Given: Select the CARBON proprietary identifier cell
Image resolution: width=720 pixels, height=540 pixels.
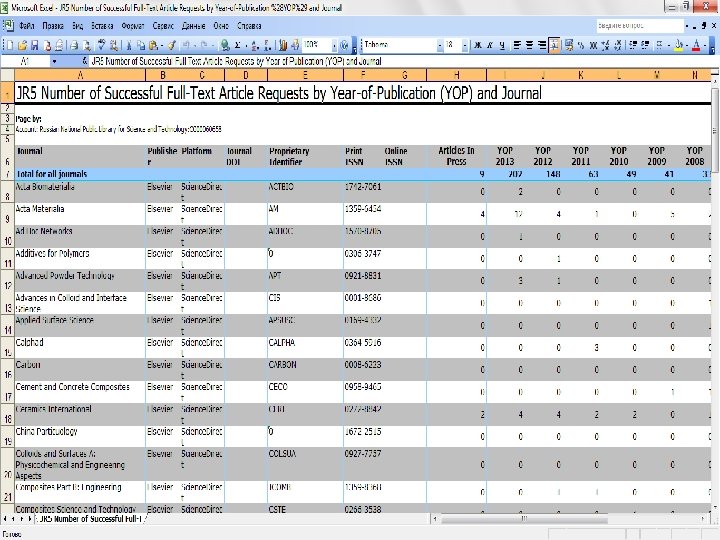Looking at the screenshot, I should [305, 370].
